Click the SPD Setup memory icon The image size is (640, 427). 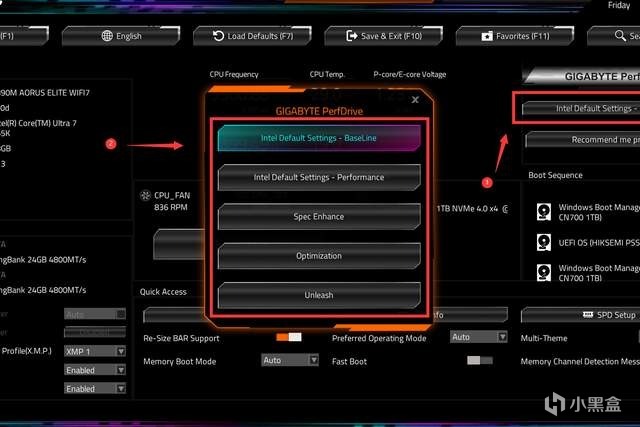click(x=588, y=315)
